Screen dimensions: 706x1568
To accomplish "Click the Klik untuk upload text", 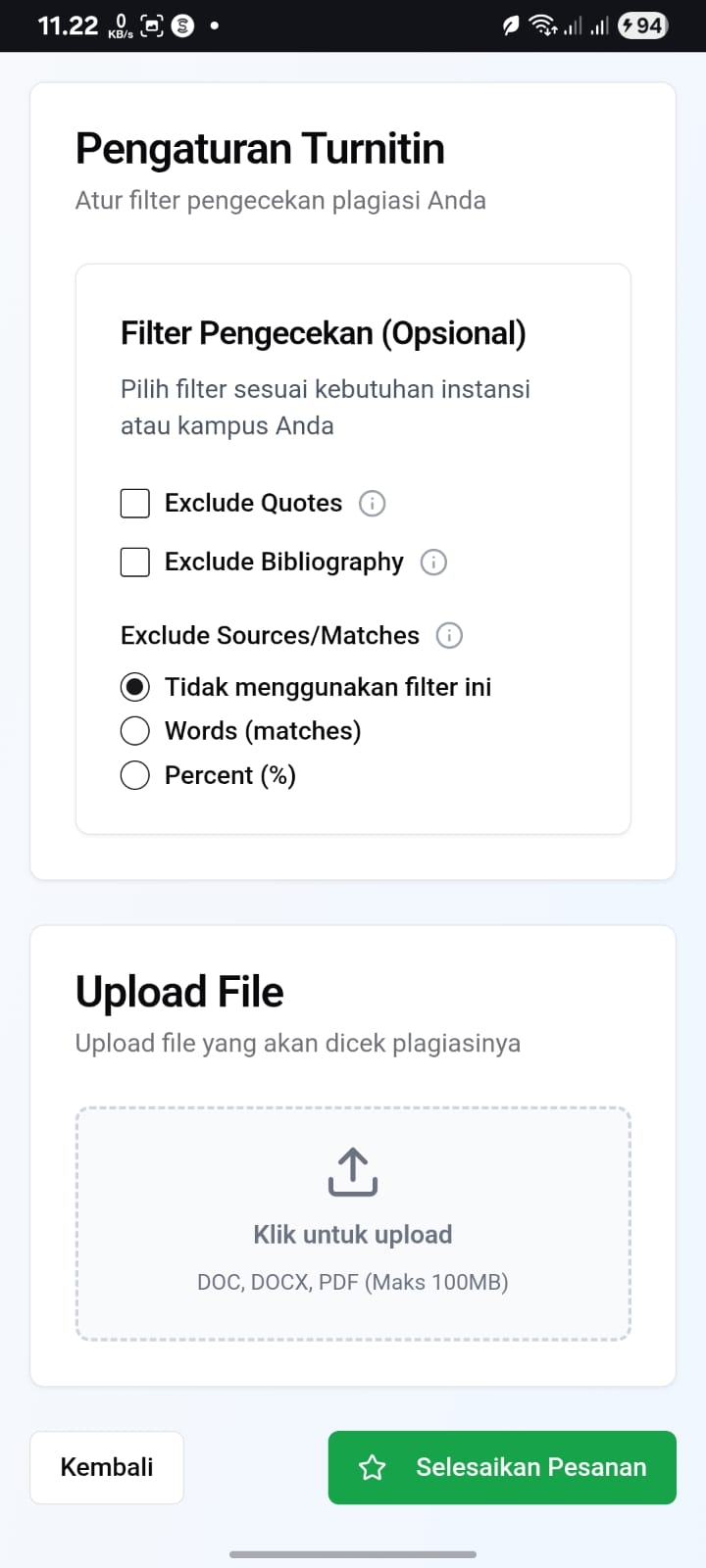I will 353,1235.
